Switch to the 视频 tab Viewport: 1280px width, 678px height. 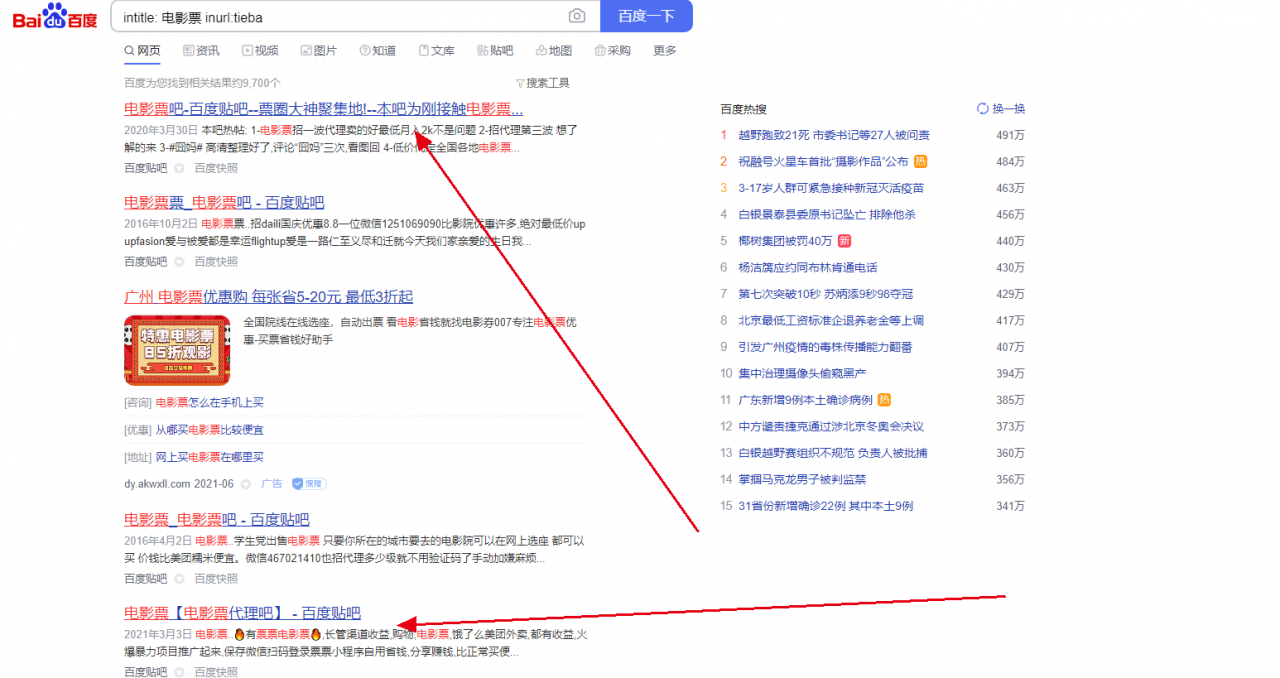tap(260, 51)
